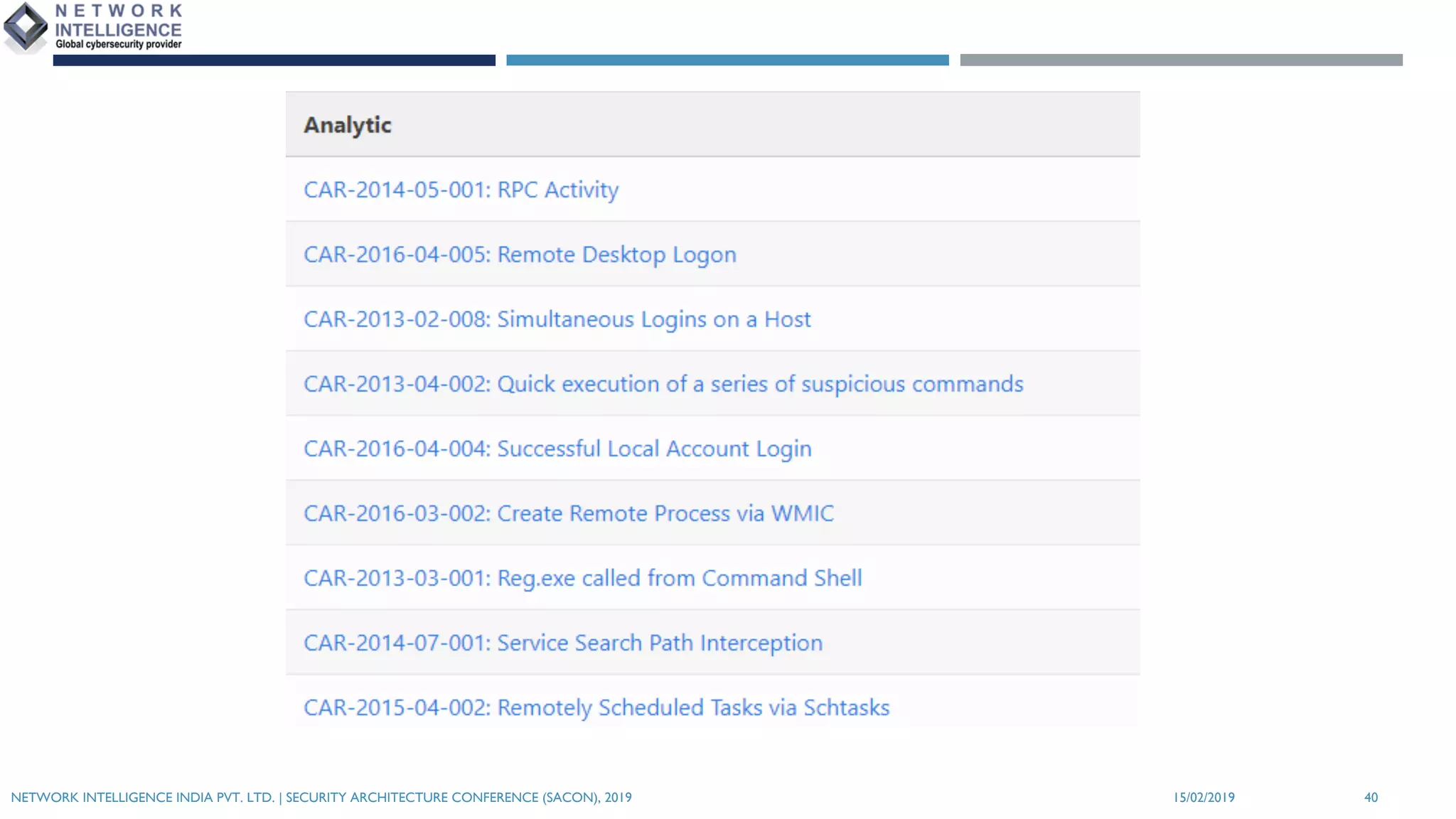The height and width of the screenshot is (819, 1456).
Task: Click the dark navy header bar segment
Action: click(274, 60)
